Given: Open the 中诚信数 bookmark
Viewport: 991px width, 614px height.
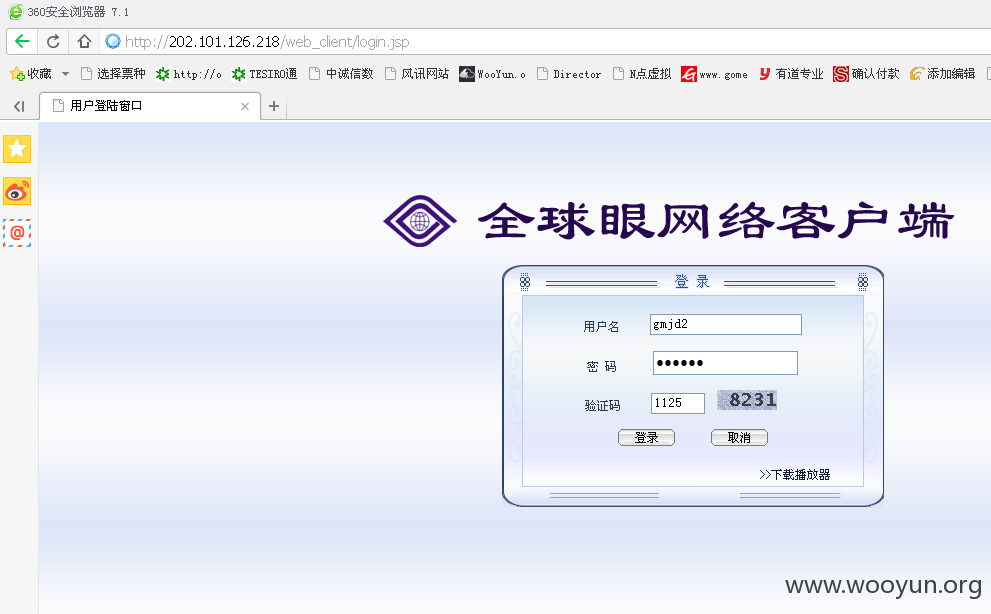Looking at the screenshot, I should pyautogui.click(x=341, y=74).
